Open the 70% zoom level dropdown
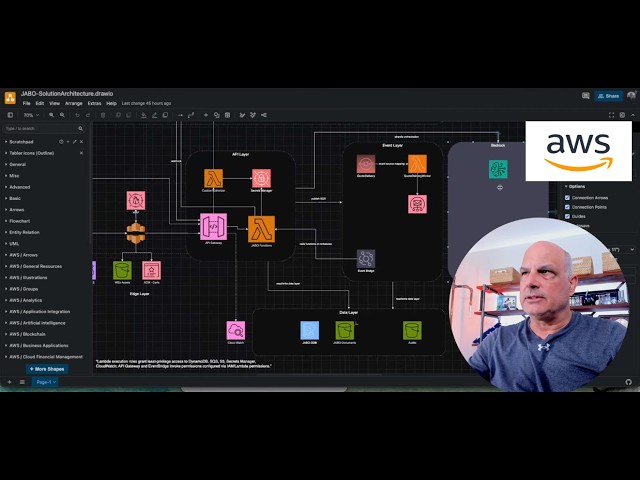640x480 pixels. tap(31, 115)
